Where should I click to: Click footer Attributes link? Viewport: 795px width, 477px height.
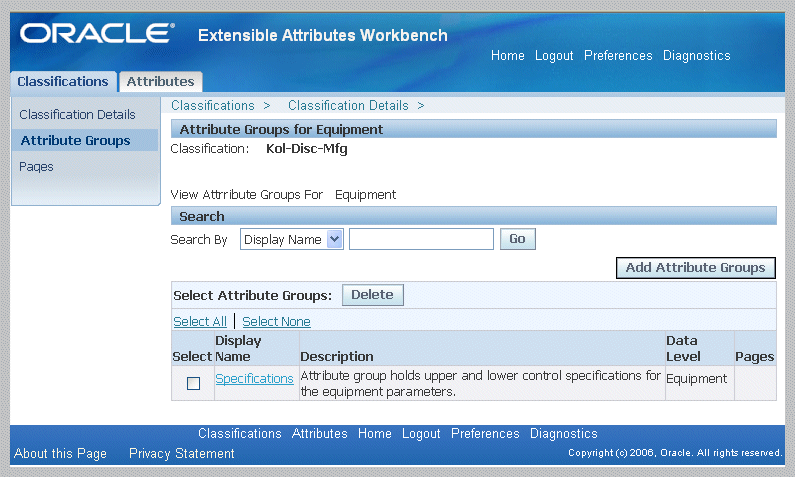point(319,433)
